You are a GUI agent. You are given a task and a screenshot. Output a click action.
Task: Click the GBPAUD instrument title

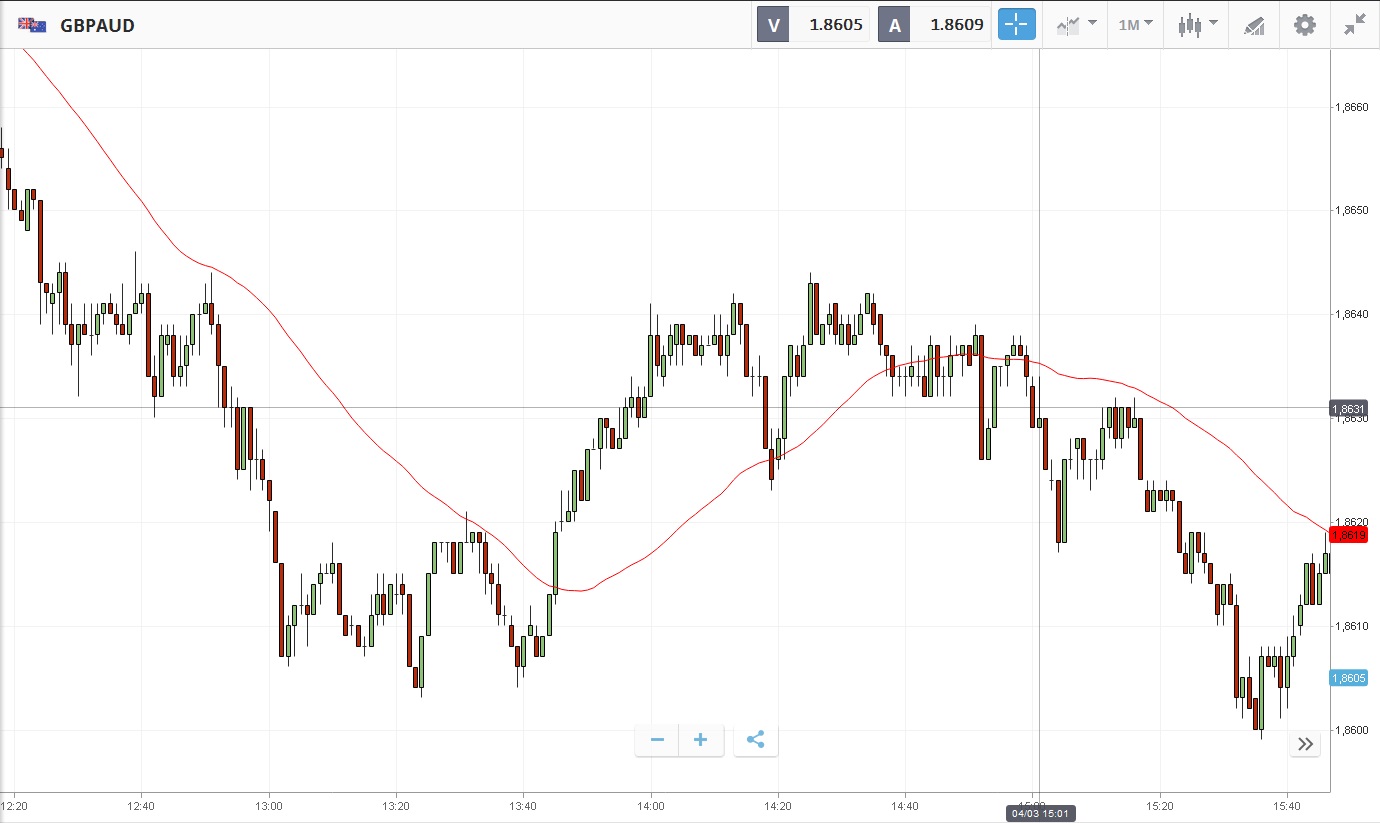pyautogui.click(x=98, y=25)
